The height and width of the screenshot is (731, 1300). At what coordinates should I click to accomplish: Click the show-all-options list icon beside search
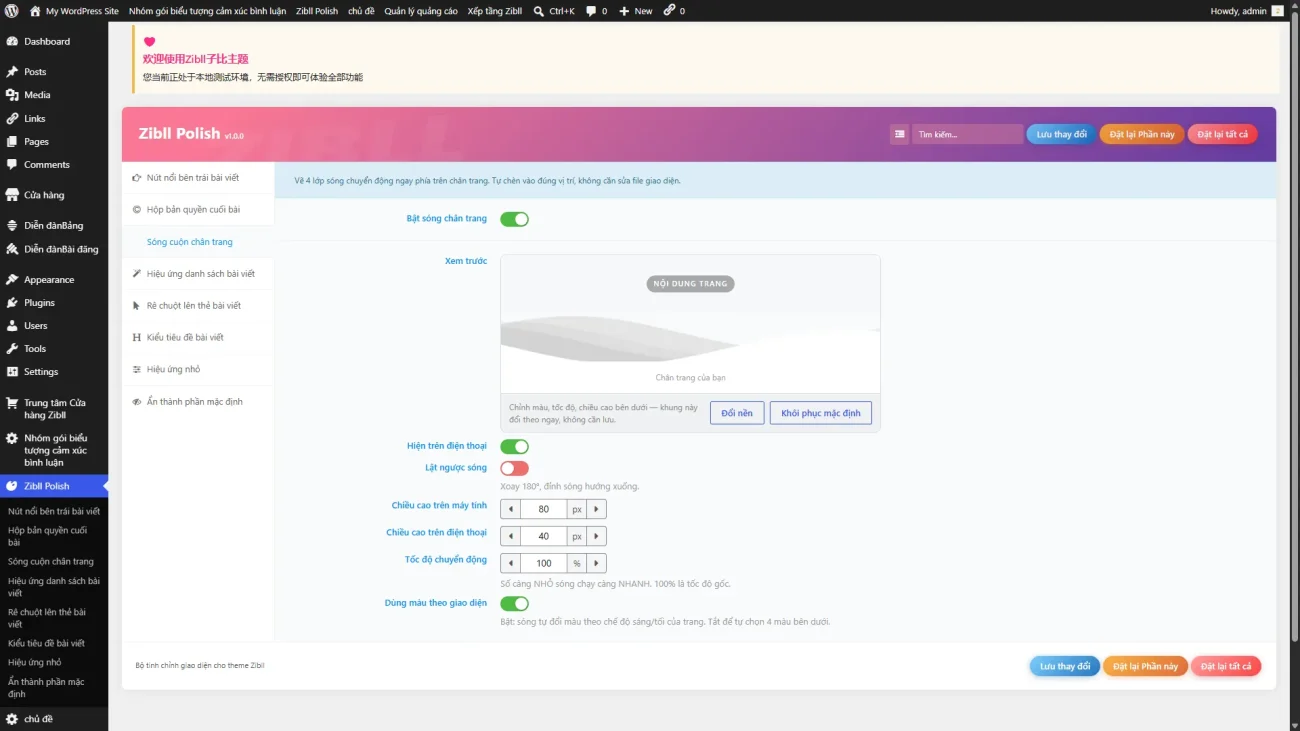tap(899, 134)
